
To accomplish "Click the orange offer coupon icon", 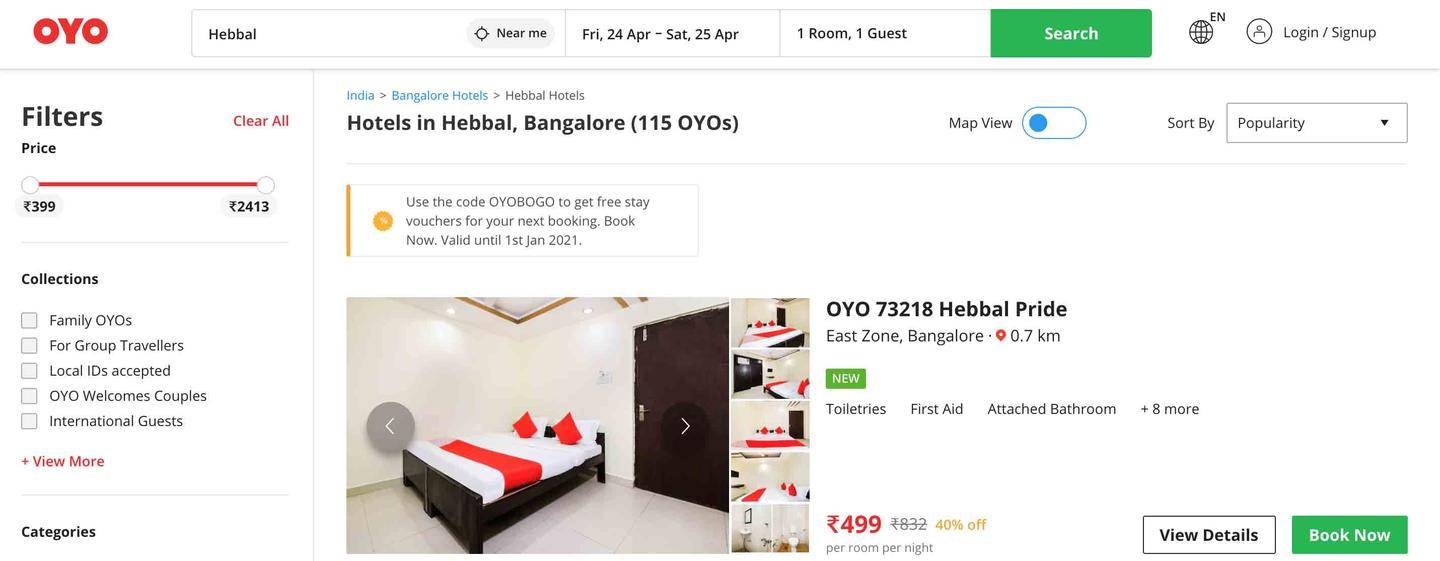I will coord(383,221).
